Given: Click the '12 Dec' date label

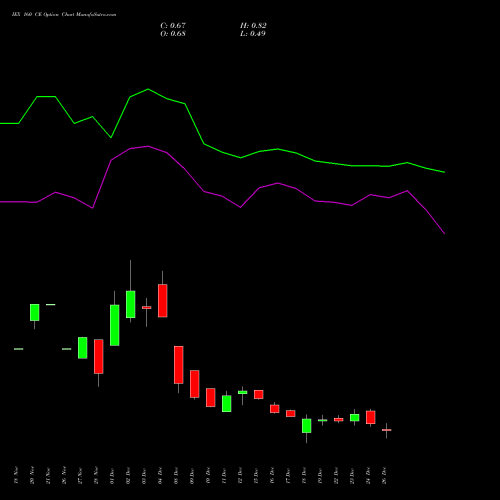Looking at the screenshot, I should pyautogui.click(x=240, y=475).
